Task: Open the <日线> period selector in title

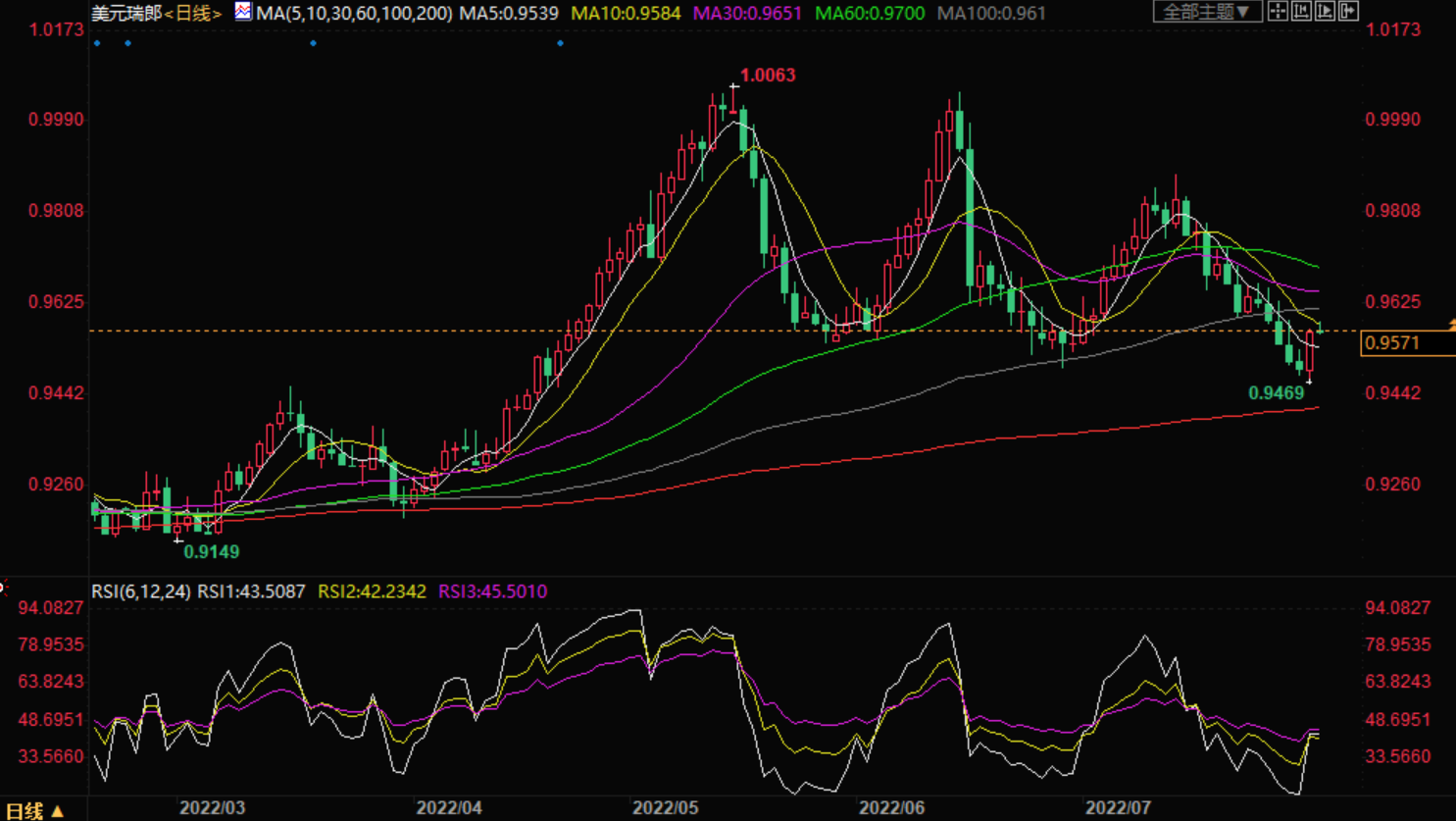Action: [193, 13]
